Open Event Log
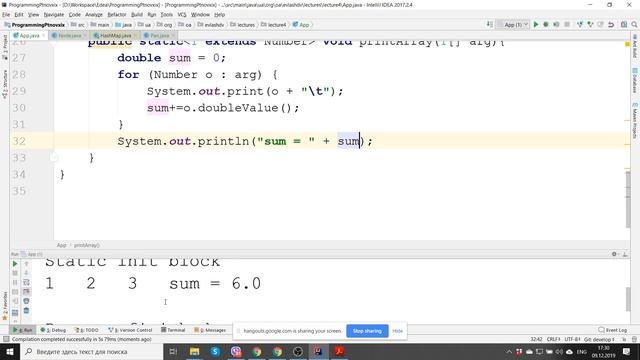Image resolution: width=640 pixels, height=360 pixels. click(x=613, y=330)
